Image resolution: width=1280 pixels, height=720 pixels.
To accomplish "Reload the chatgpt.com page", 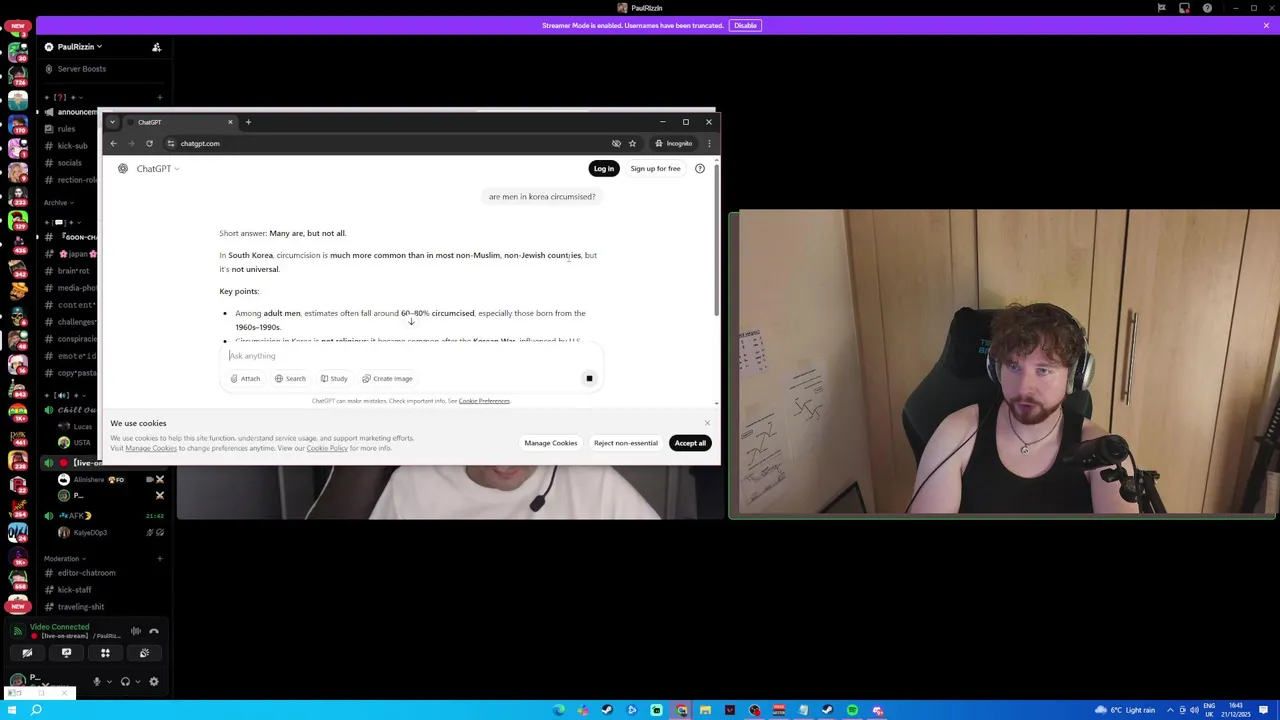I will (x=149, y=143).
